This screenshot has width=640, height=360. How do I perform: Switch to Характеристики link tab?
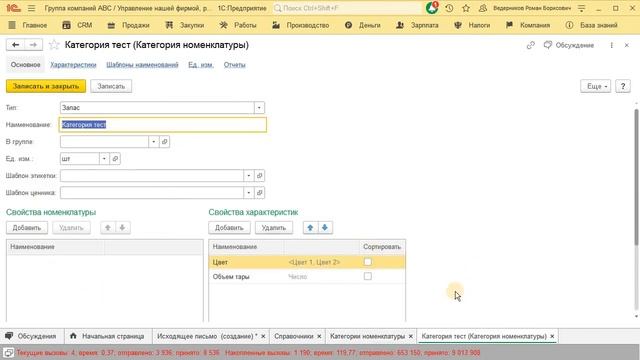(73, 65)
